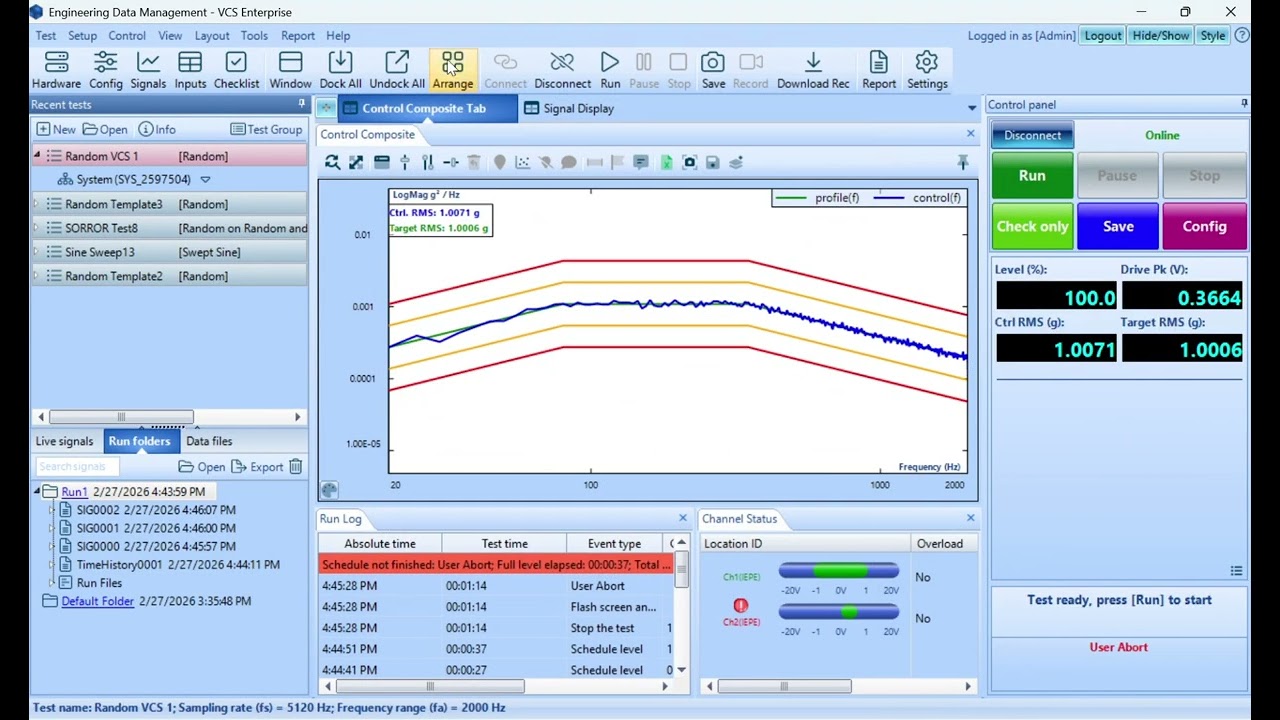The width and height of the screenshot is (1280, 720).
Task: Click the annotation comment icon in plot toolbar
Action: tap(641, 162)
